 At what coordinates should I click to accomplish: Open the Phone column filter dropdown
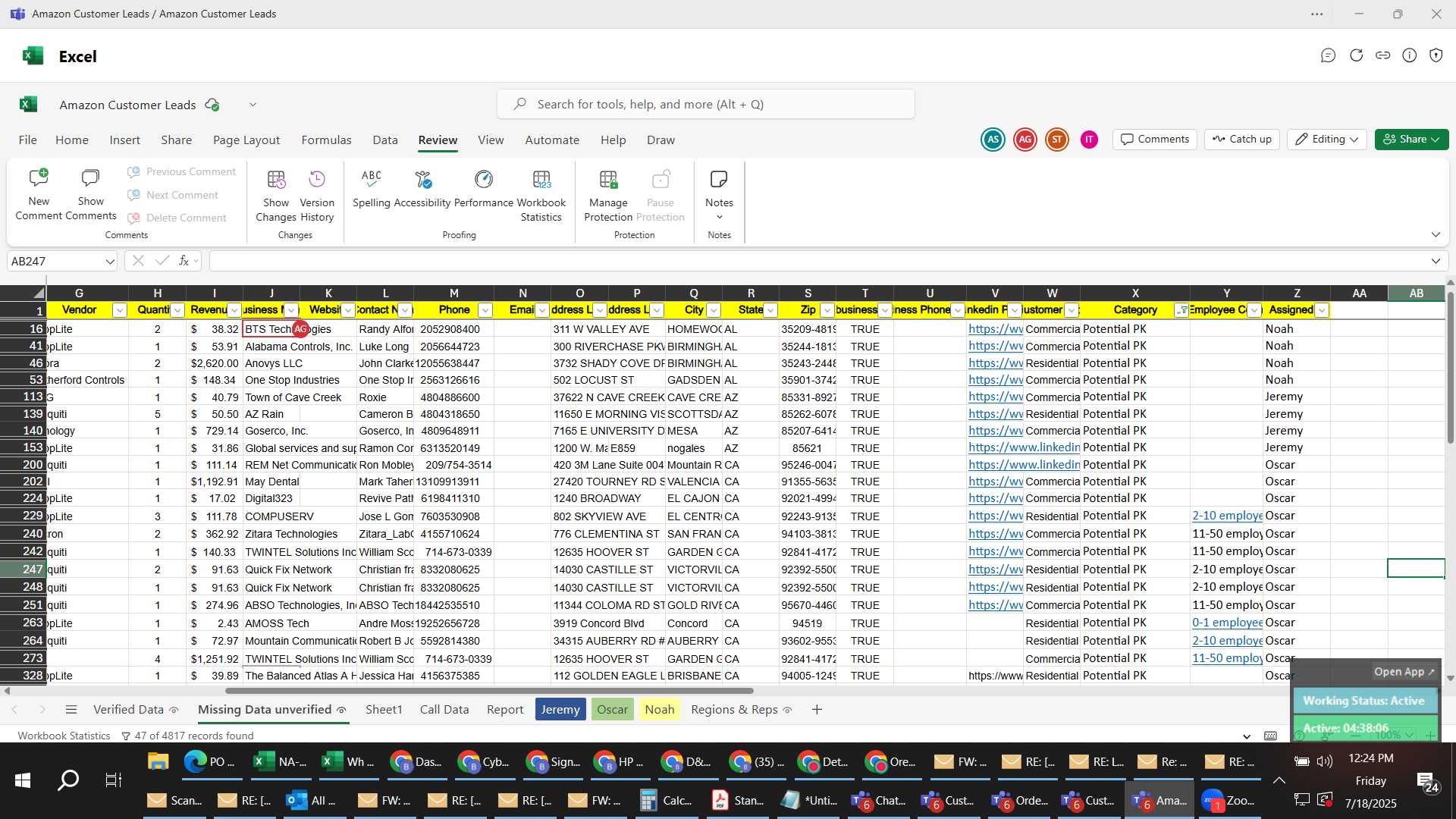click(485, 310)
